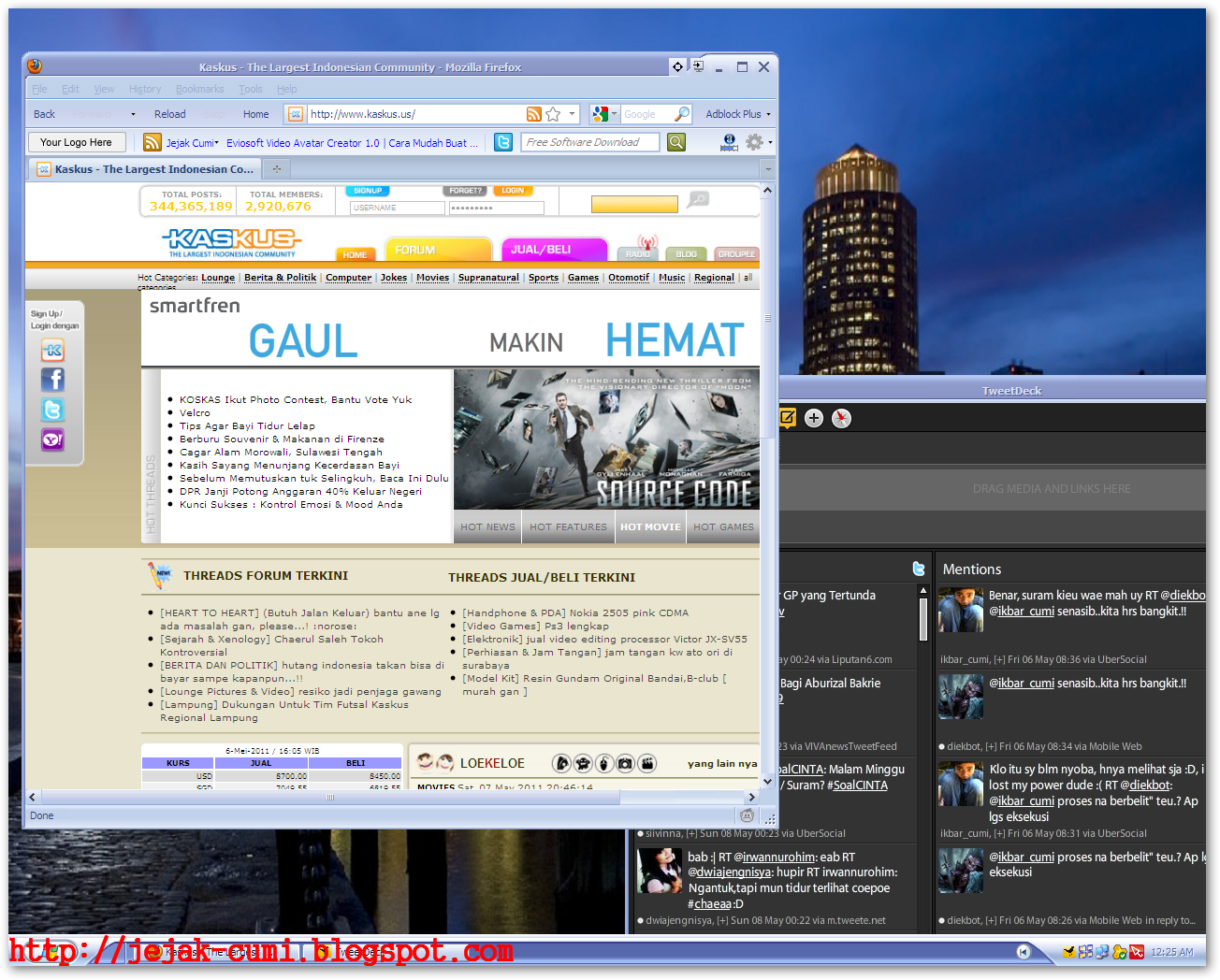Click the magnifier icon in the Google search box
Image resolution: width=1220 pixels, height=980 pixels.
pos(682,114)
